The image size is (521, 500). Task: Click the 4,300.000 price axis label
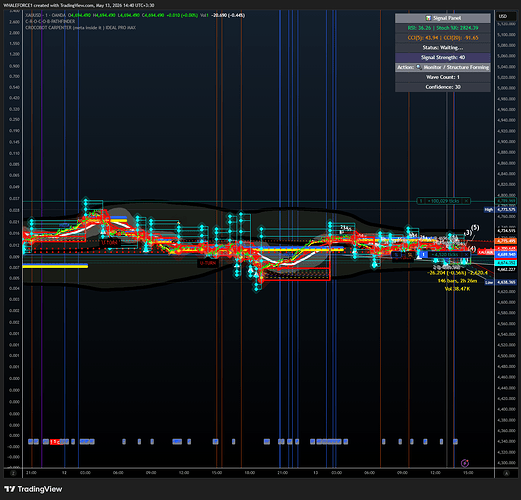[x=506, y=463]
